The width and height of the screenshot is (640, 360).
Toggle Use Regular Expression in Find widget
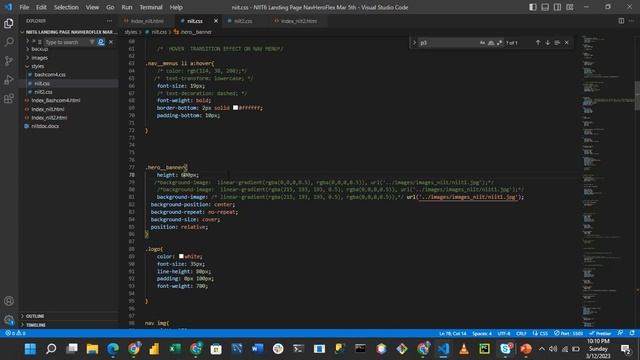tap(500, 42)
